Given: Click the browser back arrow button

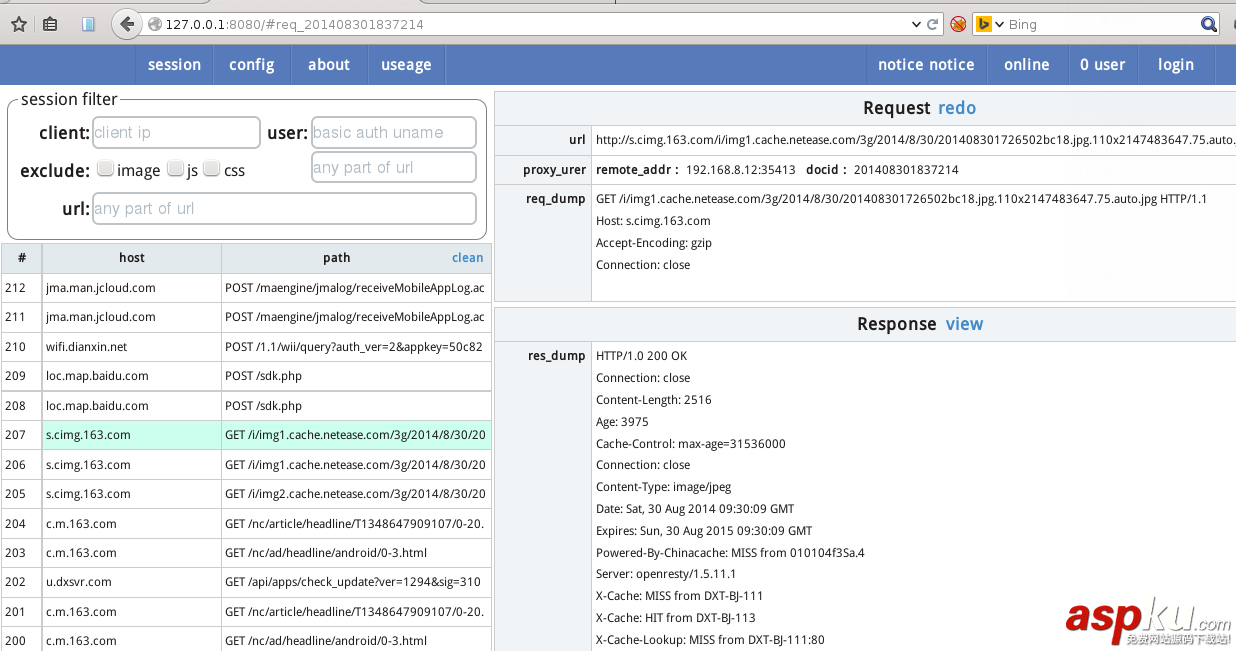Looking at the screenshot, I should (x=126, y=24).
